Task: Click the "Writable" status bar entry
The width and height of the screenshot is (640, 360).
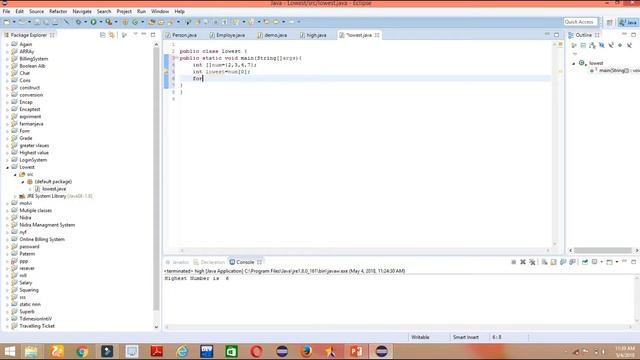Action: 420,337
